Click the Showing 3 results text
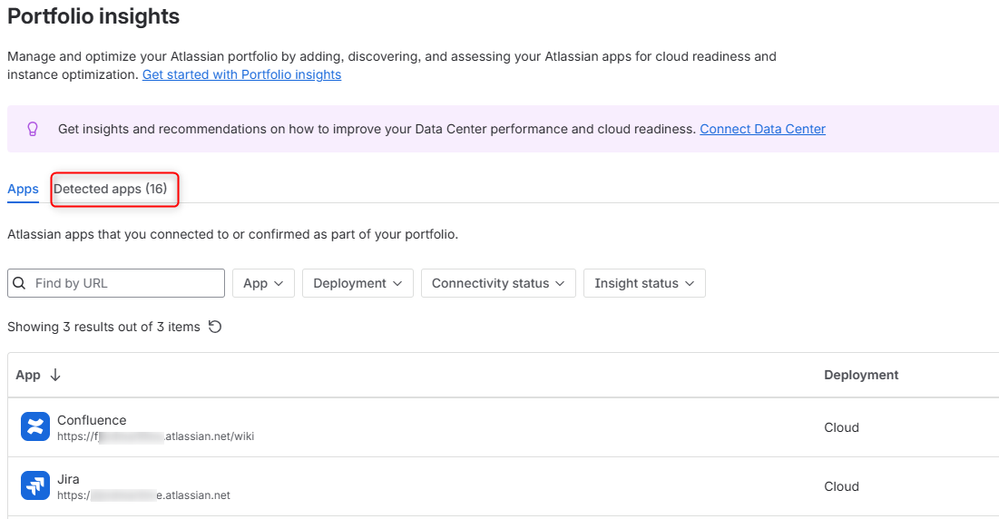Viewport: 999px width, 519px height. point(104,327)
